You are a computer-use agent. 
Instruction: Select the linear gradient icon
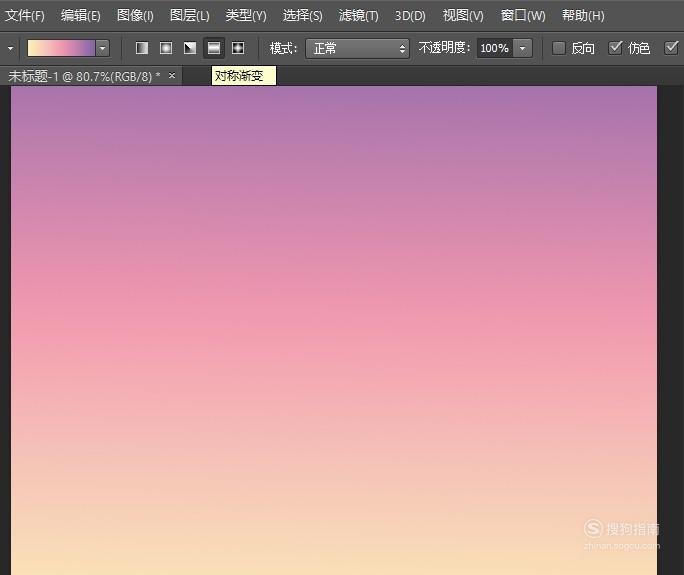pyautogui.click(x=142, y=48)
